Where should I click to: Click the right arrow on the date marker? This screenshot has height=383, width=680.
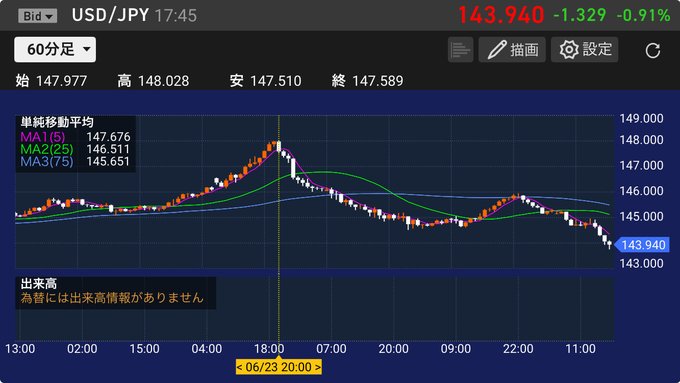click(x=318, y=367)
